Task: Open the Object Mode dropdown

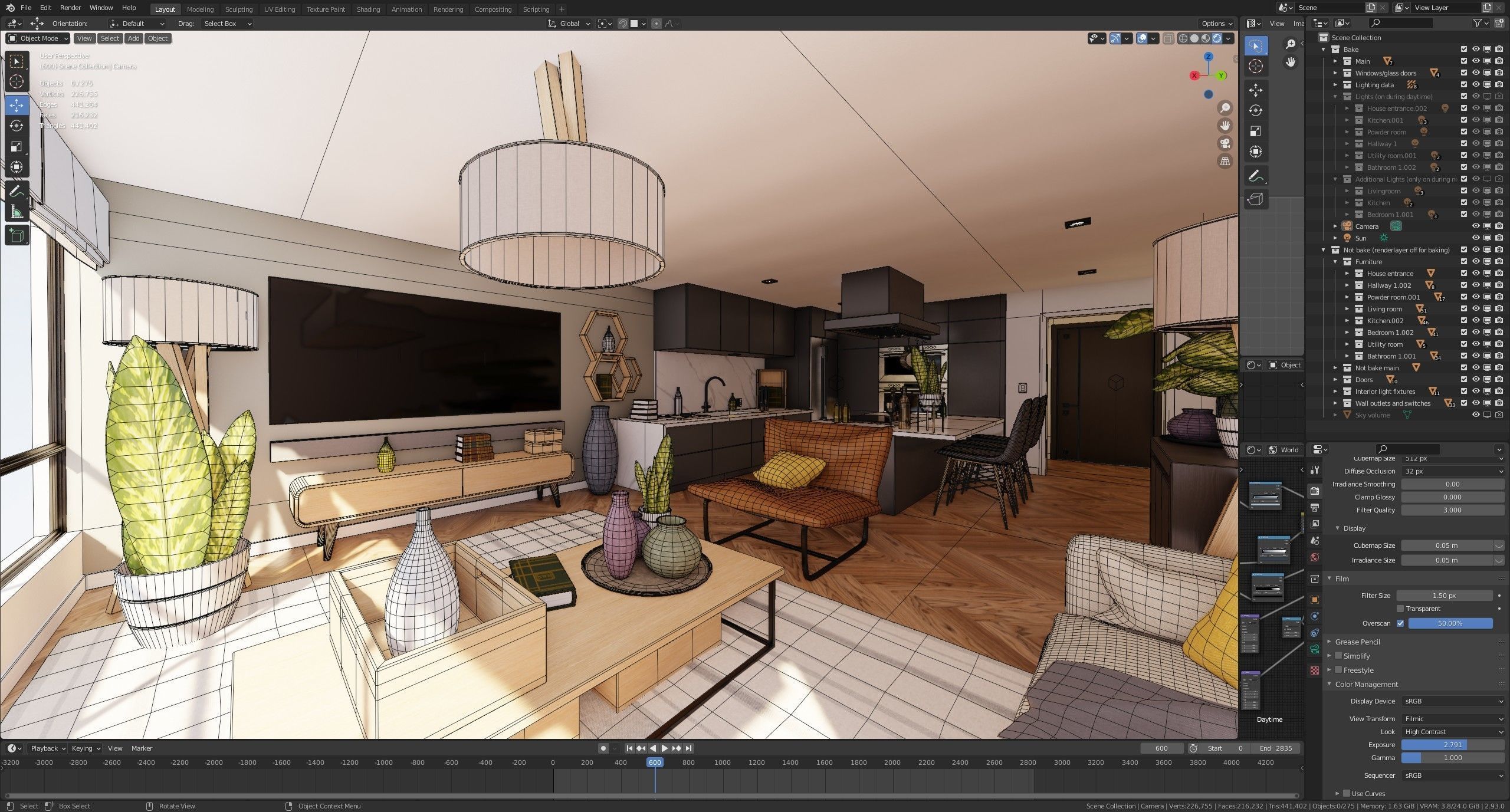Action: [x=38, y=38]
